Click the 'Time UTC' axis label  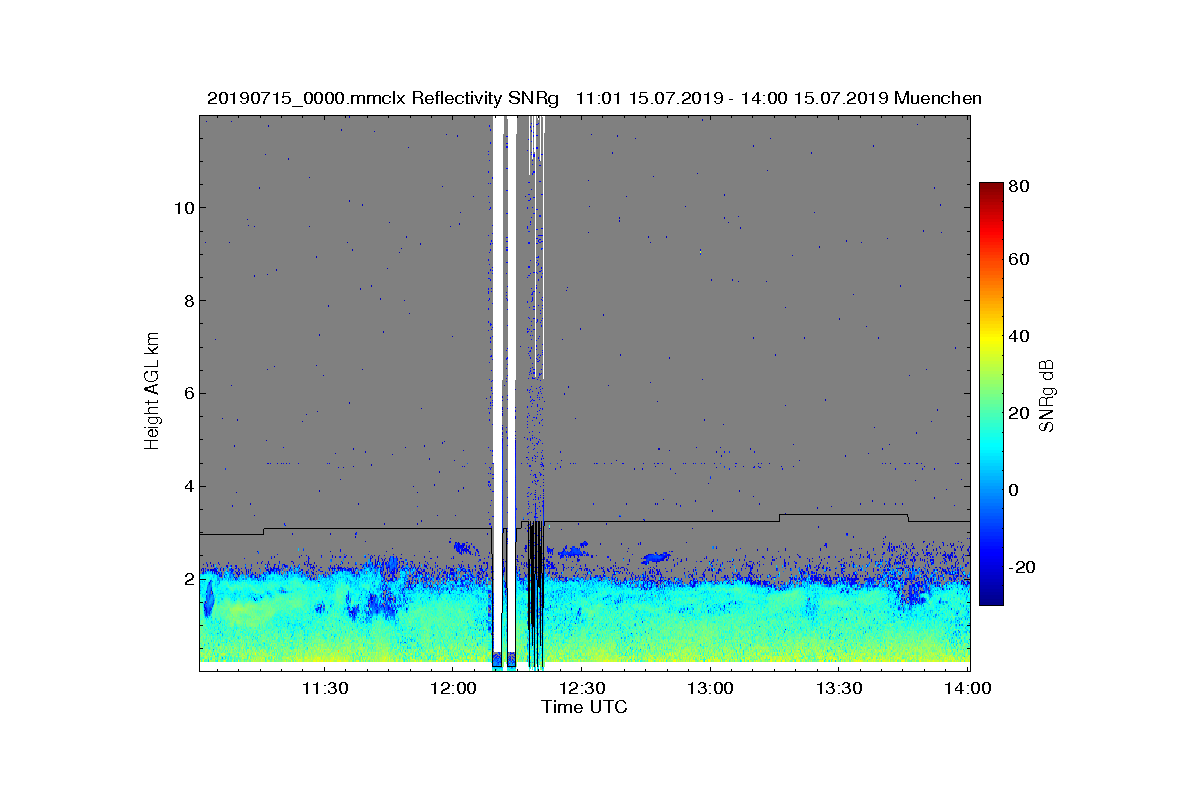[585, 707]
